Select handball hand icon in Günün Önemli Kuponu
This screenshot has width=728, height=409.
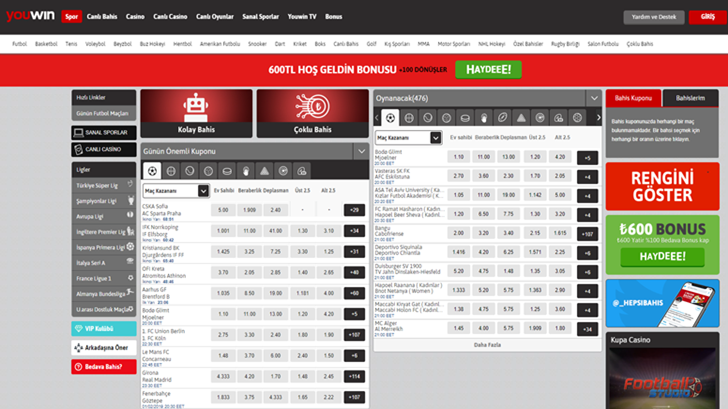tap(246, 171)
